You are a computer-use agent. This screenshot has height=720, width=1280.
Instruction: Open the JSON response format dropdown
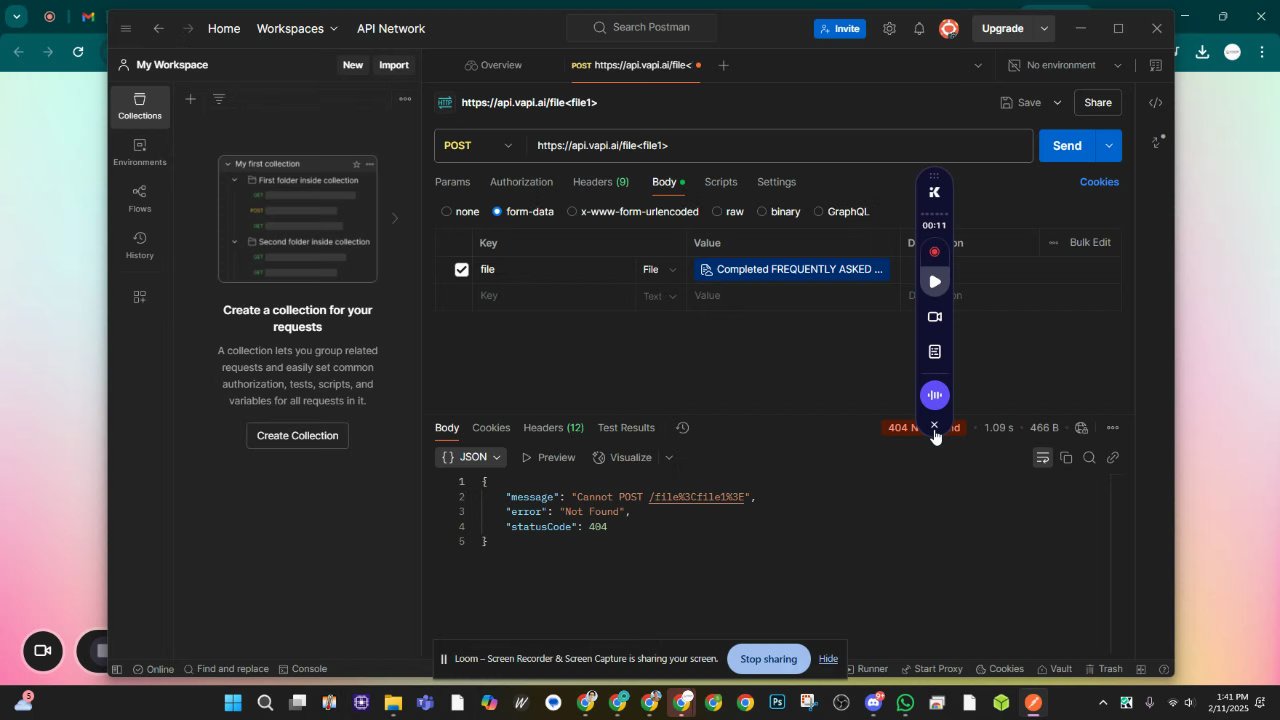pos(471,458)
